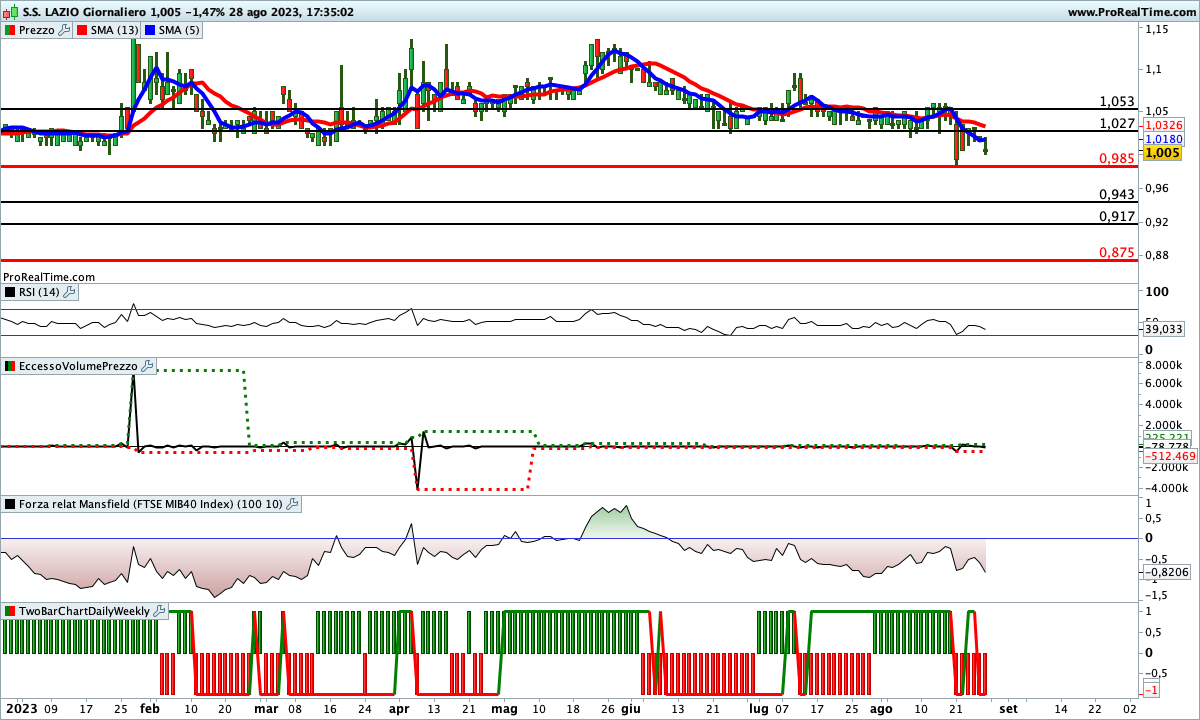Click the candlestick icon beside S.S. LAZIO
Image resolution: width=1200 pixels, height=720 pixels.
click(x=12, y=12)
